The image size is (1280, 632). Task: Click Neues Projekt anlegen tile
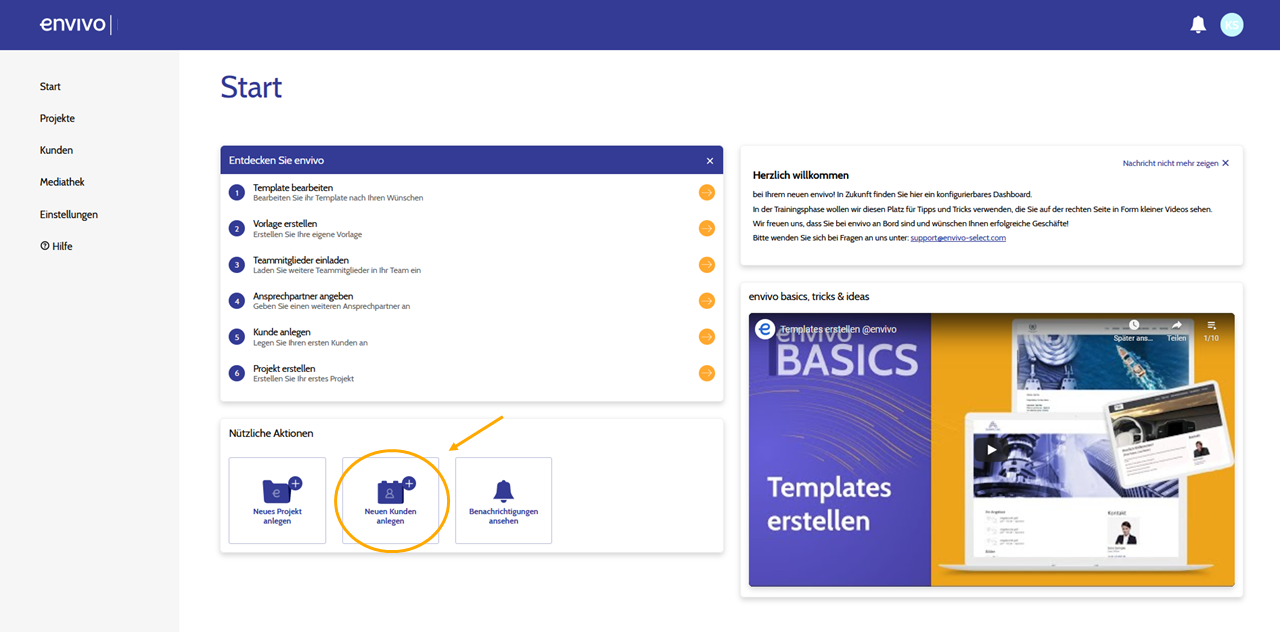(277, 501)
